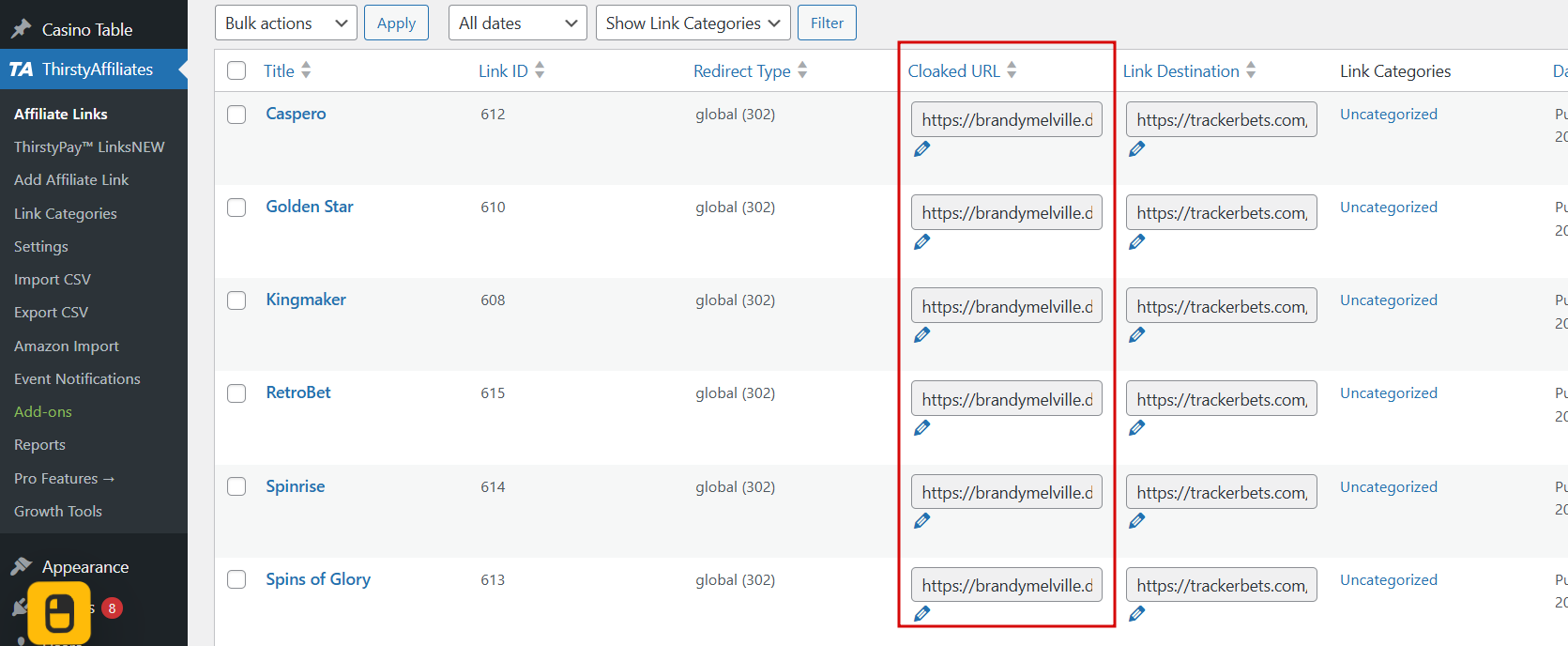Open the Golden Star affiliate link

point(310,207)
